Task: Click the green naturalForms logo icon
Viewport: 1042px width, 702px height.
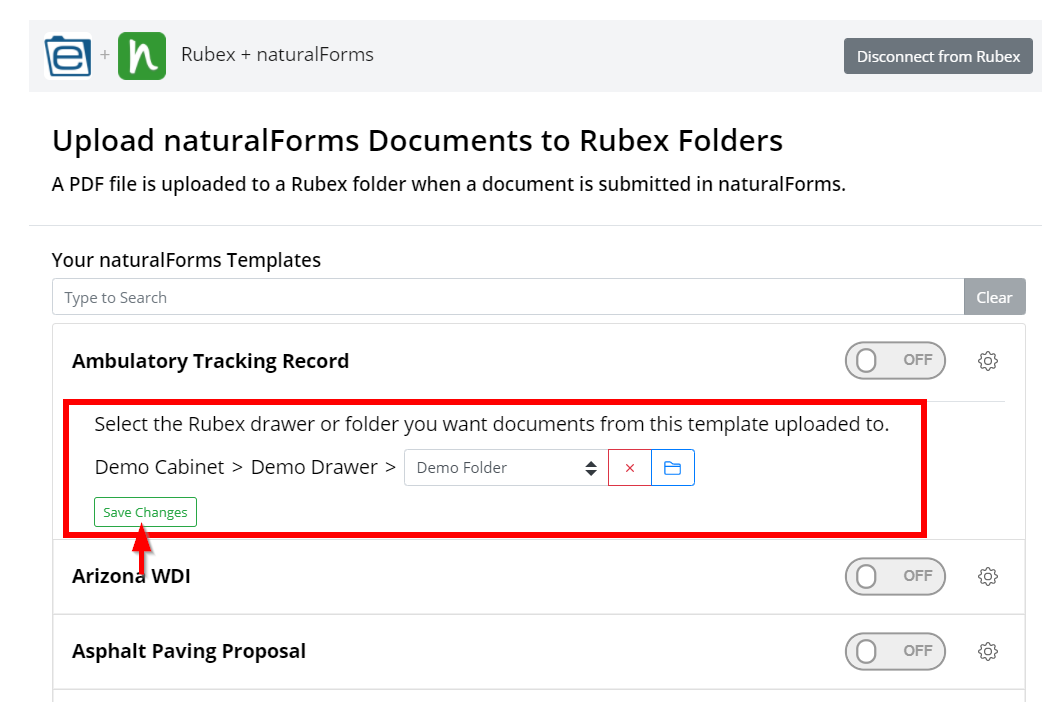Action: (x=142, y=56)
